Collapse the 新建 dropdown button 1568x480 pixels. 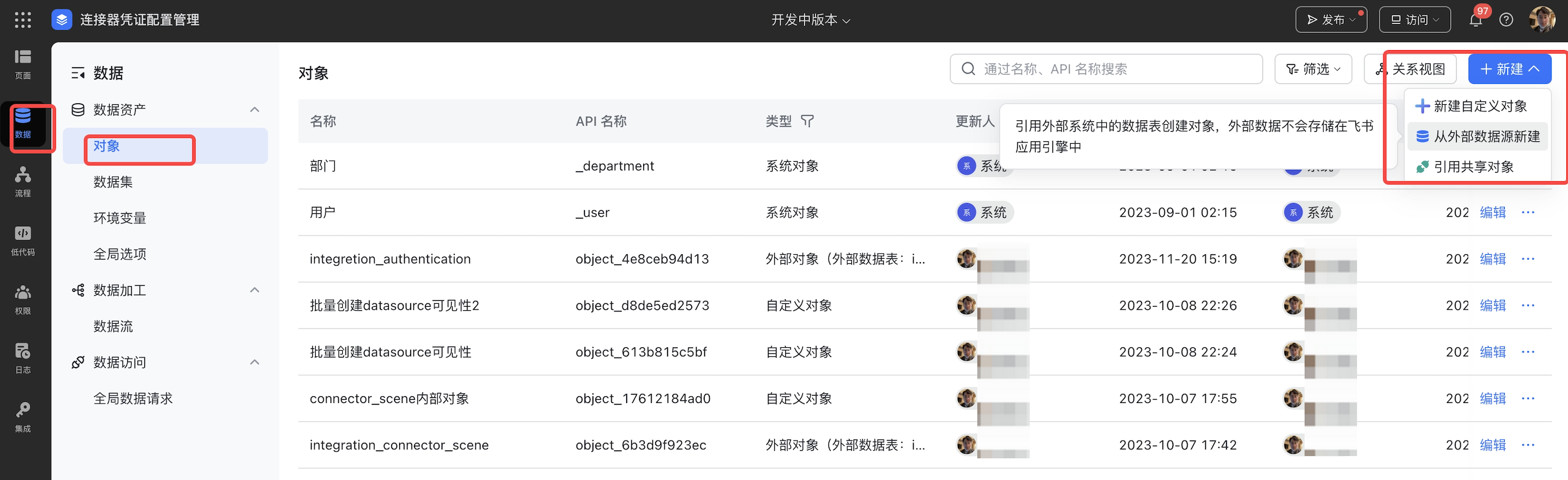click(1509, 69)
